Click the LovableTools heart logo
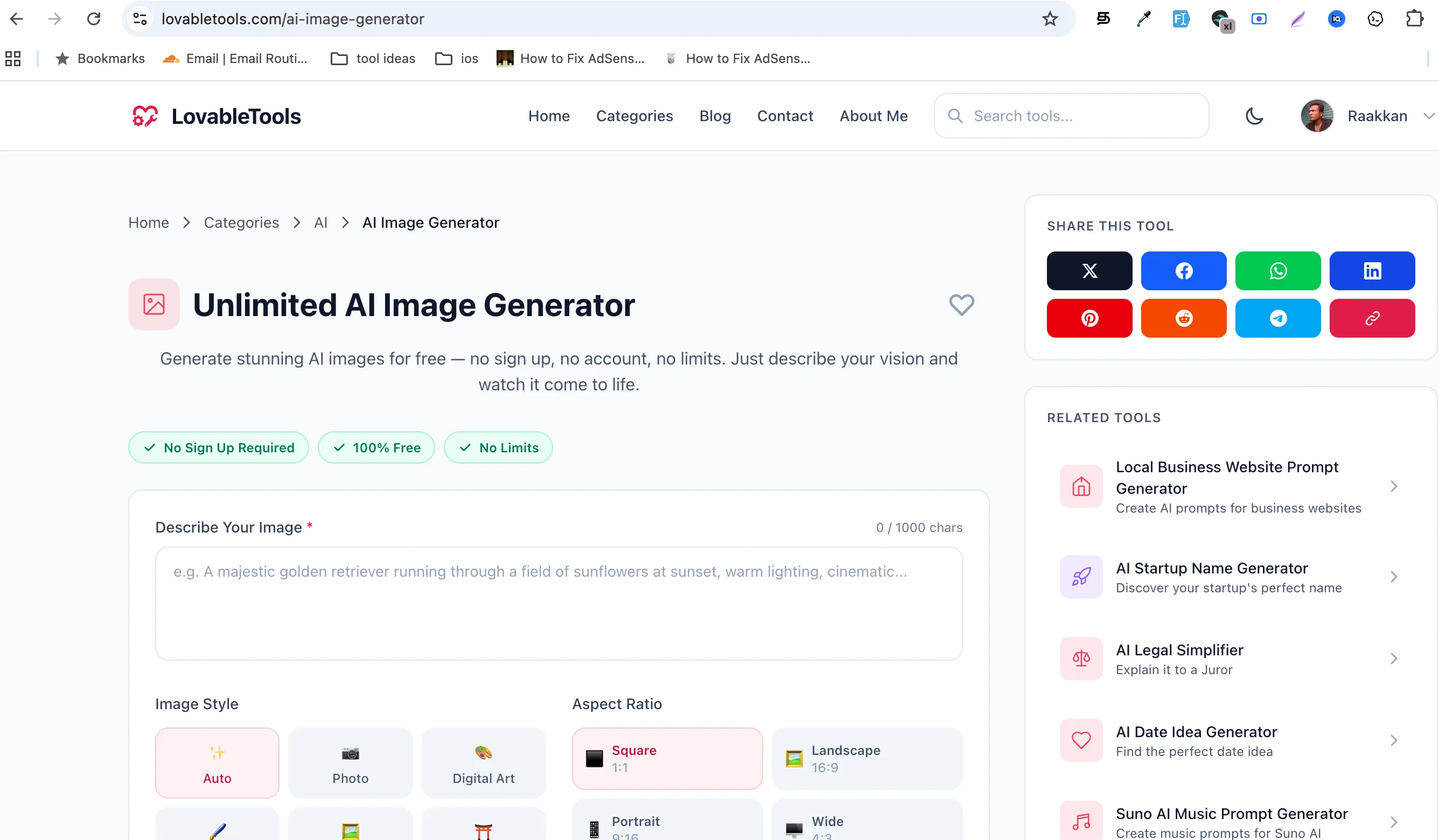 (x=145, y=116)
